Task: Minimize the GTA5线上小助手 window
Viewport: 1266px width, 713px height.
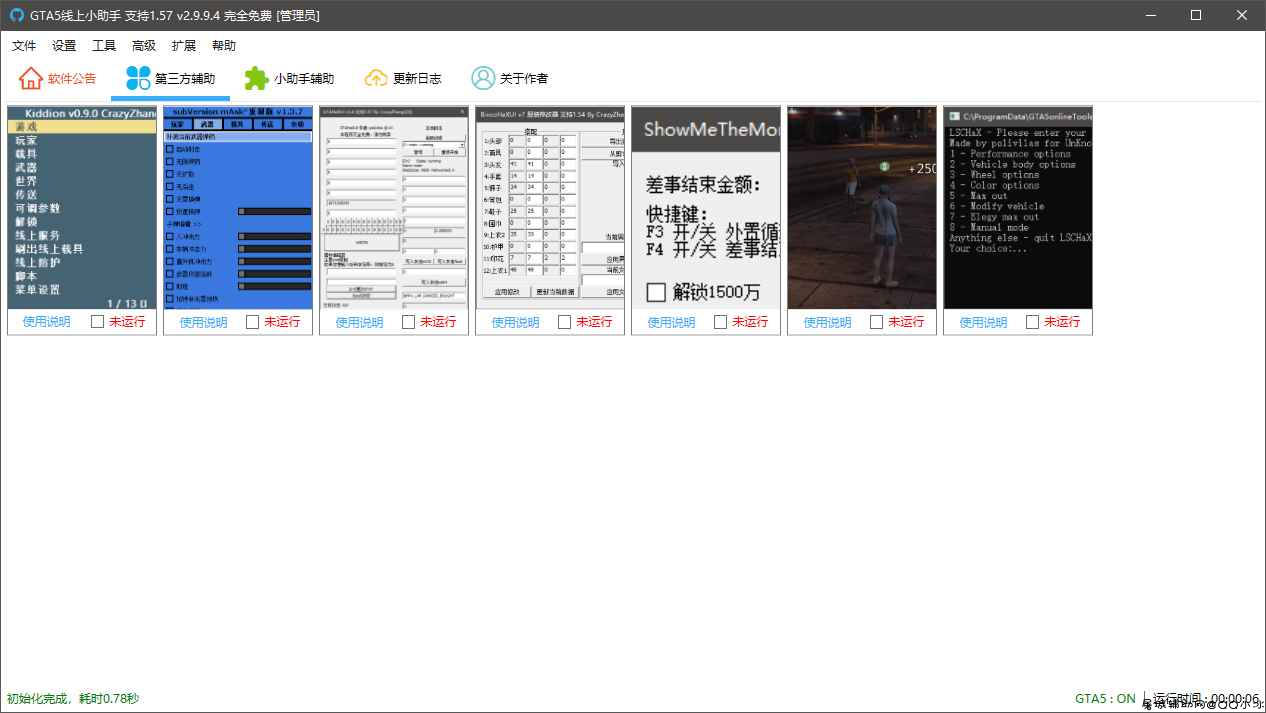Action: (1150, 15)
